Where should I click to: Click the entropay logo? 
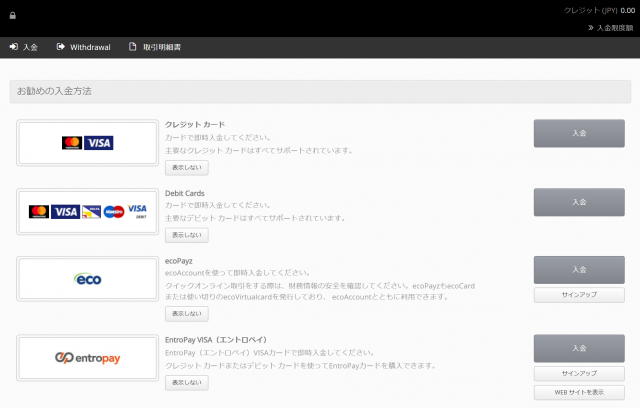[x=88, y=357]
